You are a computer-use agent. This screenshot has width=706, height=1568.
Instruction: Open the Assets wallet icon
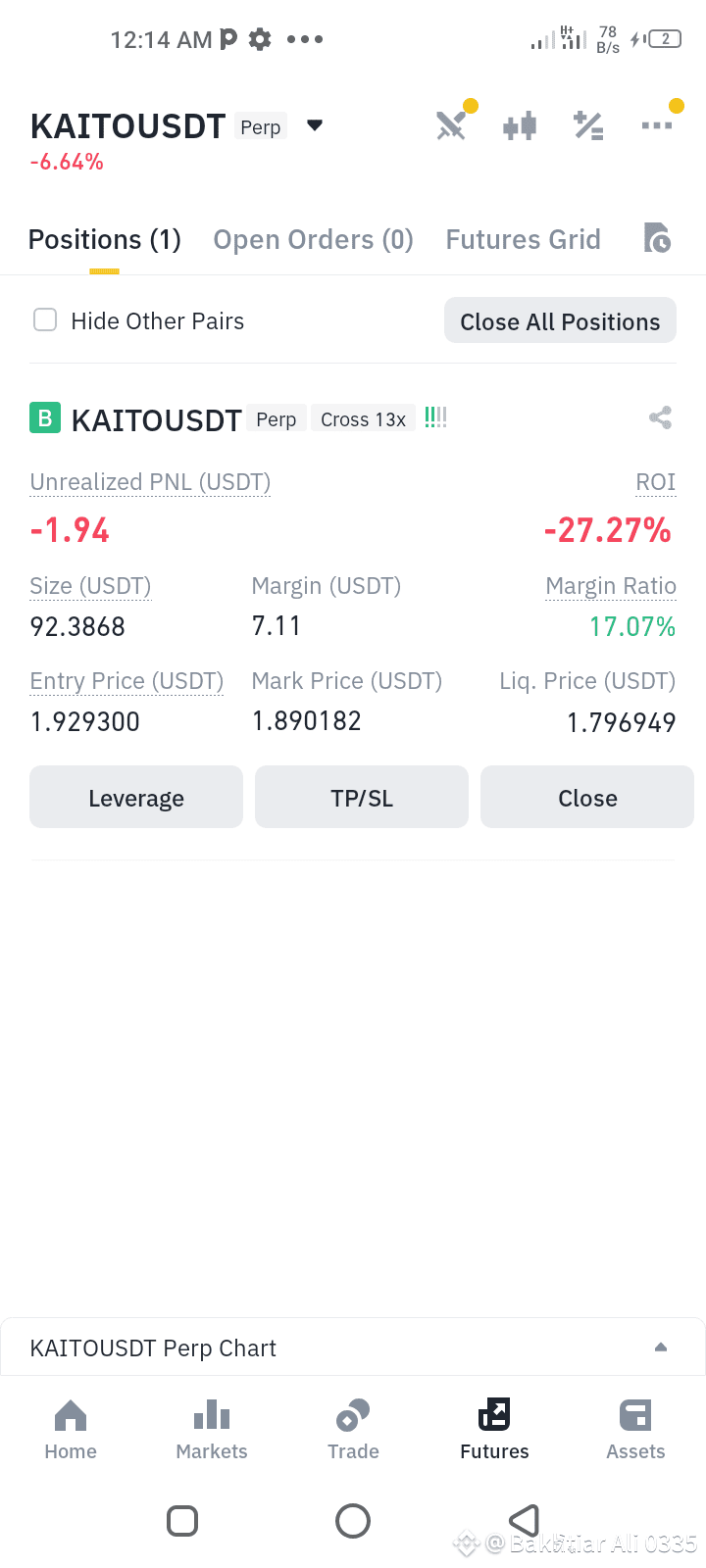click(635, 1415)
